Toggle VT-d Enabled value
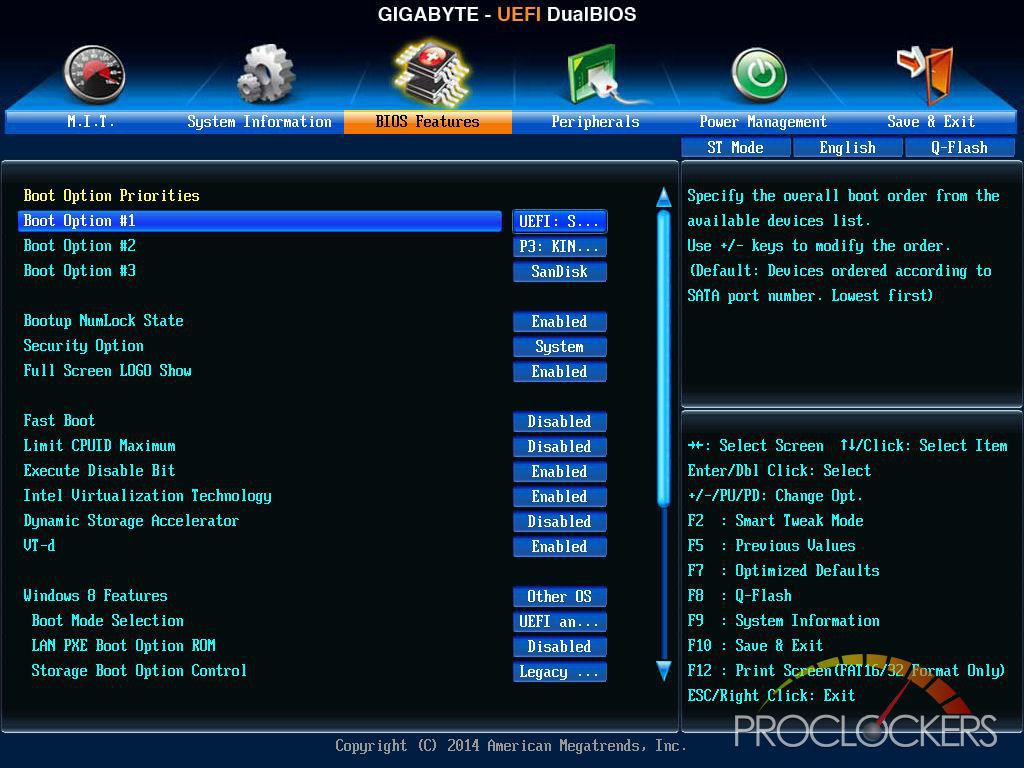The height and width of the screenshot is (768, 1024). tap(560, 546)
